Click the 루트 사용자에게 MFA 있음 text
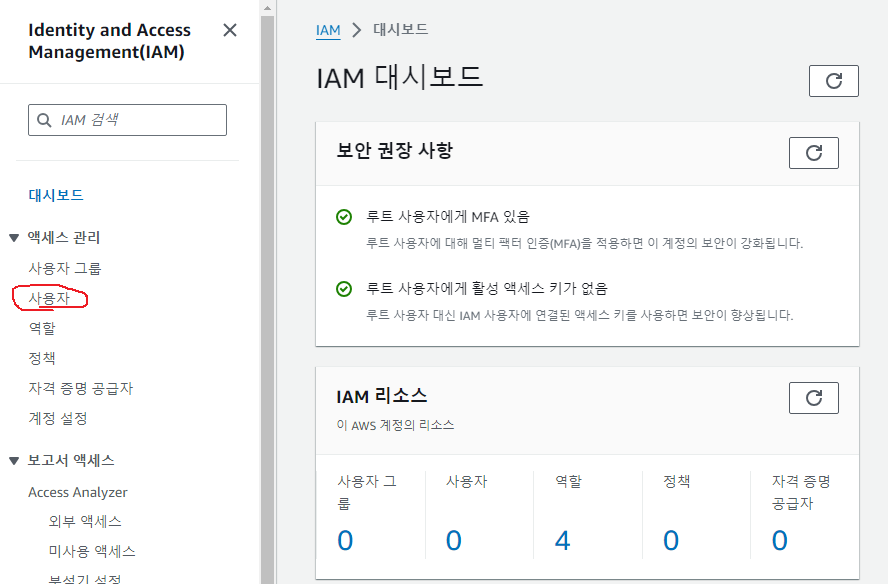 [447, 216]
